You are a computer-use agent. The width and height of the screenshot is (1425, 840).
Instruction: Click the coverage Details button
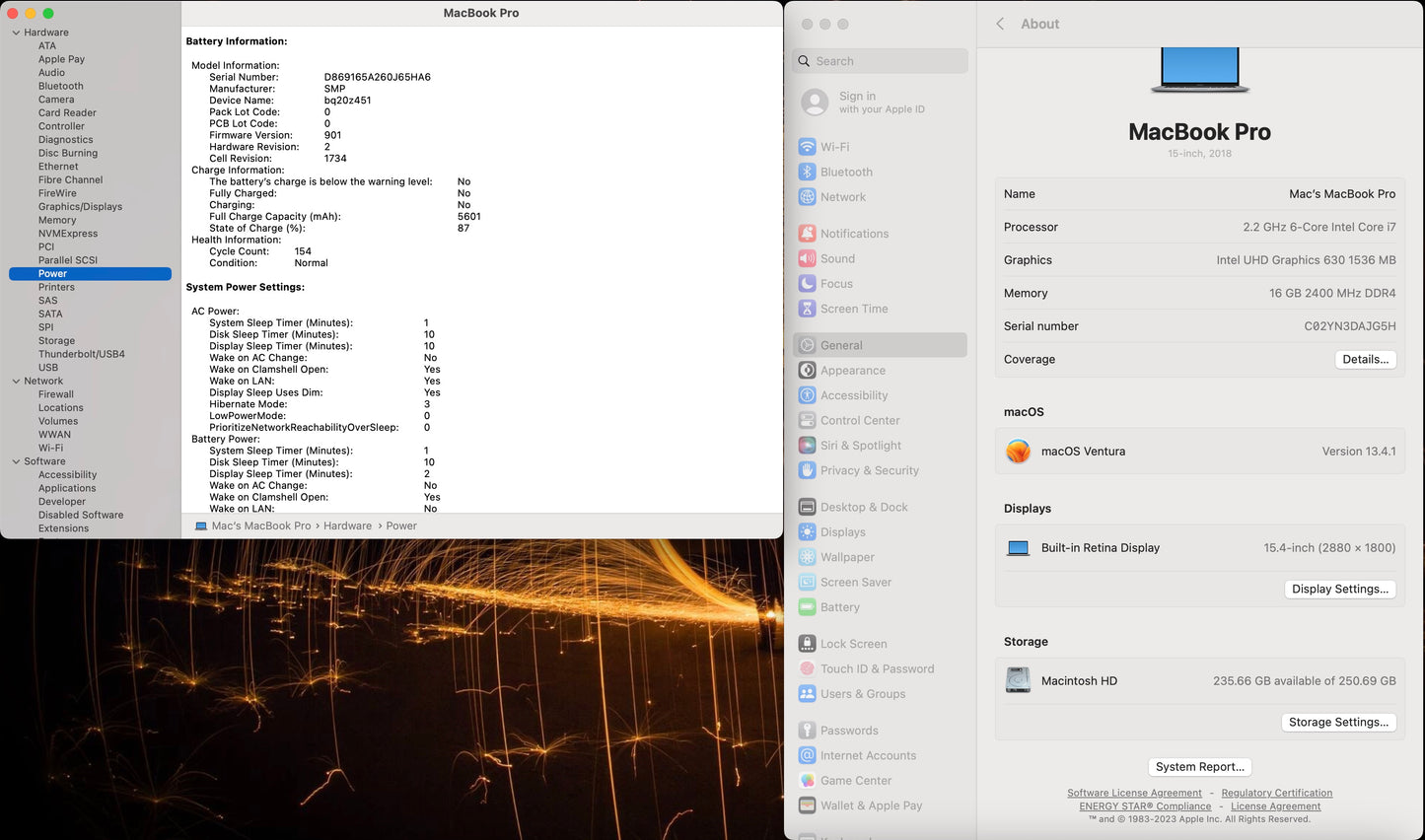(x=1365, y=359)
